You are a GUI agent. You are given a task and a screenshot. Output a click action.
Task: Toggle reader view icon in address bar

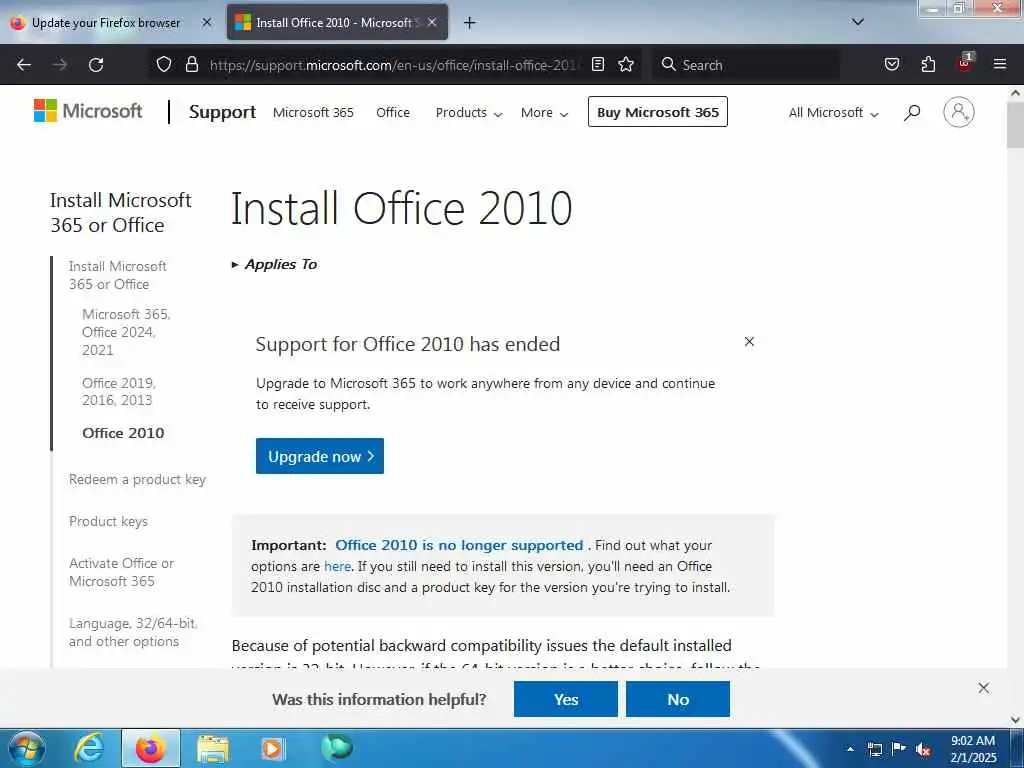(x=598, y=64)
